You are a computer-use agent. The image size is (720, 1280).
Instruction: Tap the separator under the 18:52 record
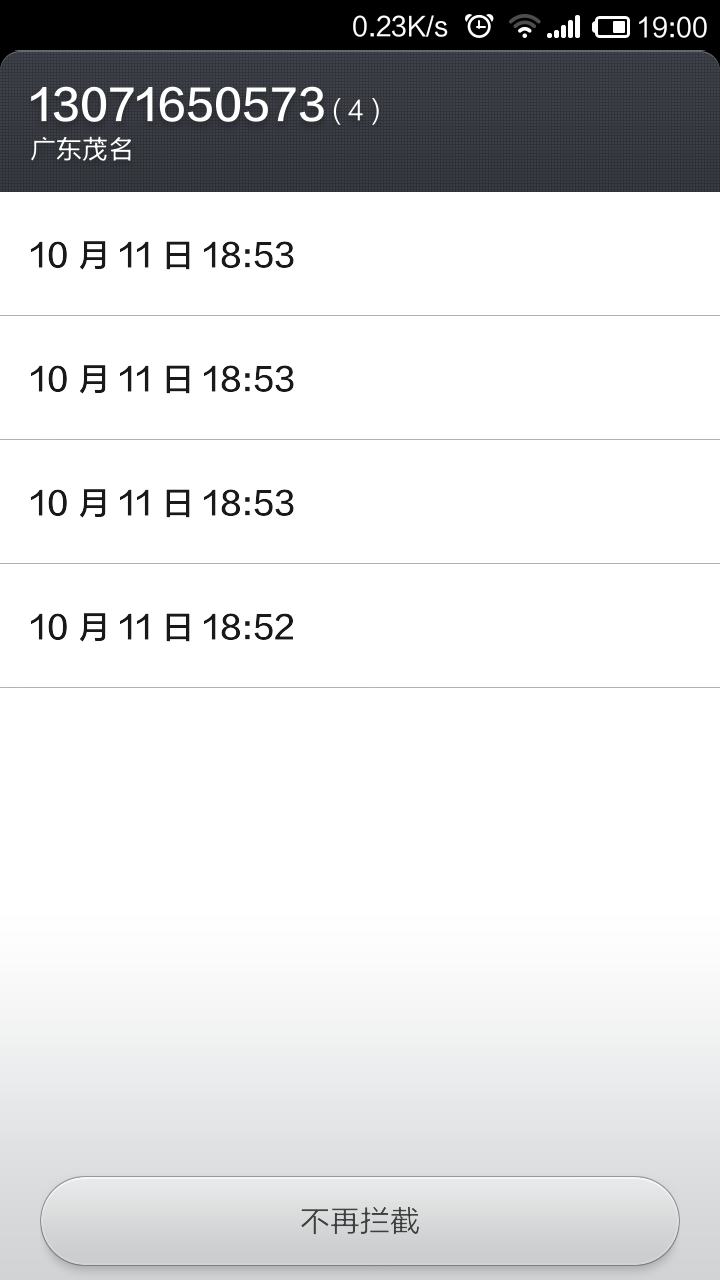[360, 688]
